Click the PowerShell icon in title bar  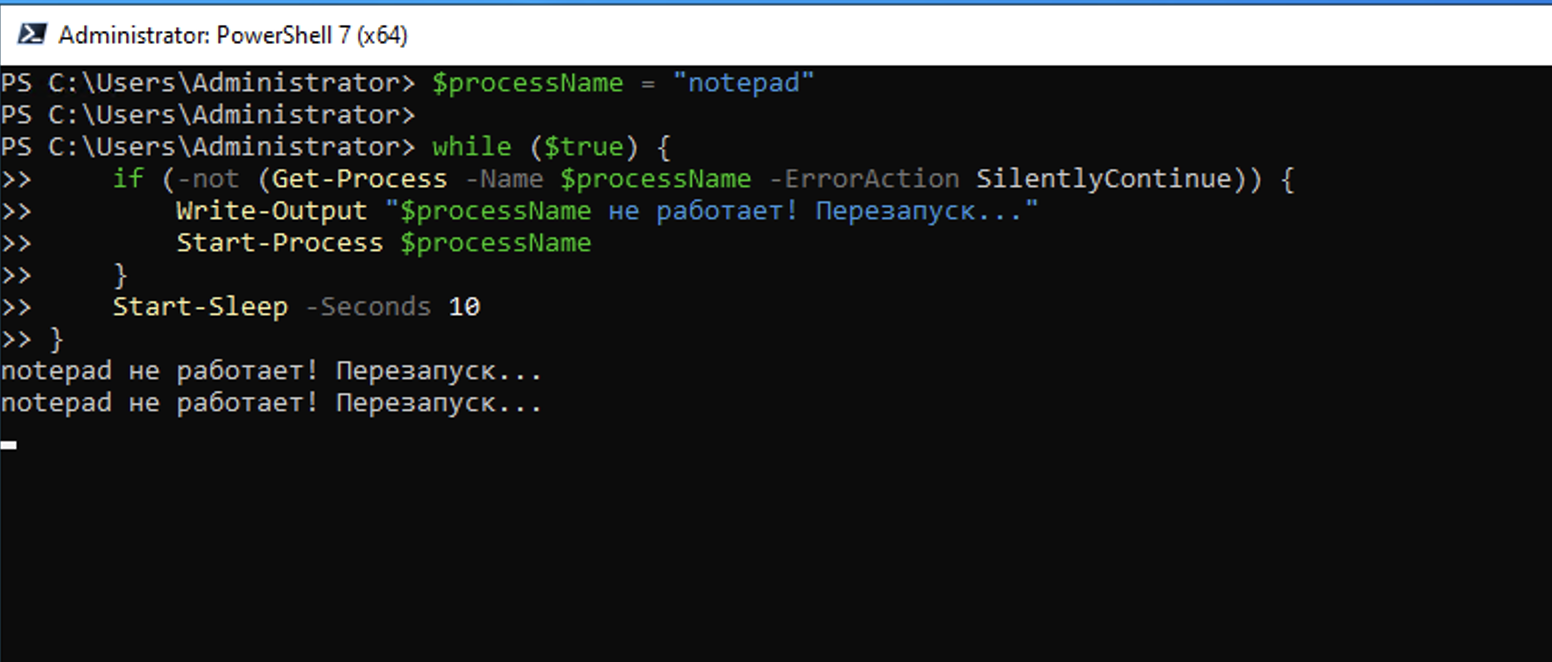tap(31, 35)
